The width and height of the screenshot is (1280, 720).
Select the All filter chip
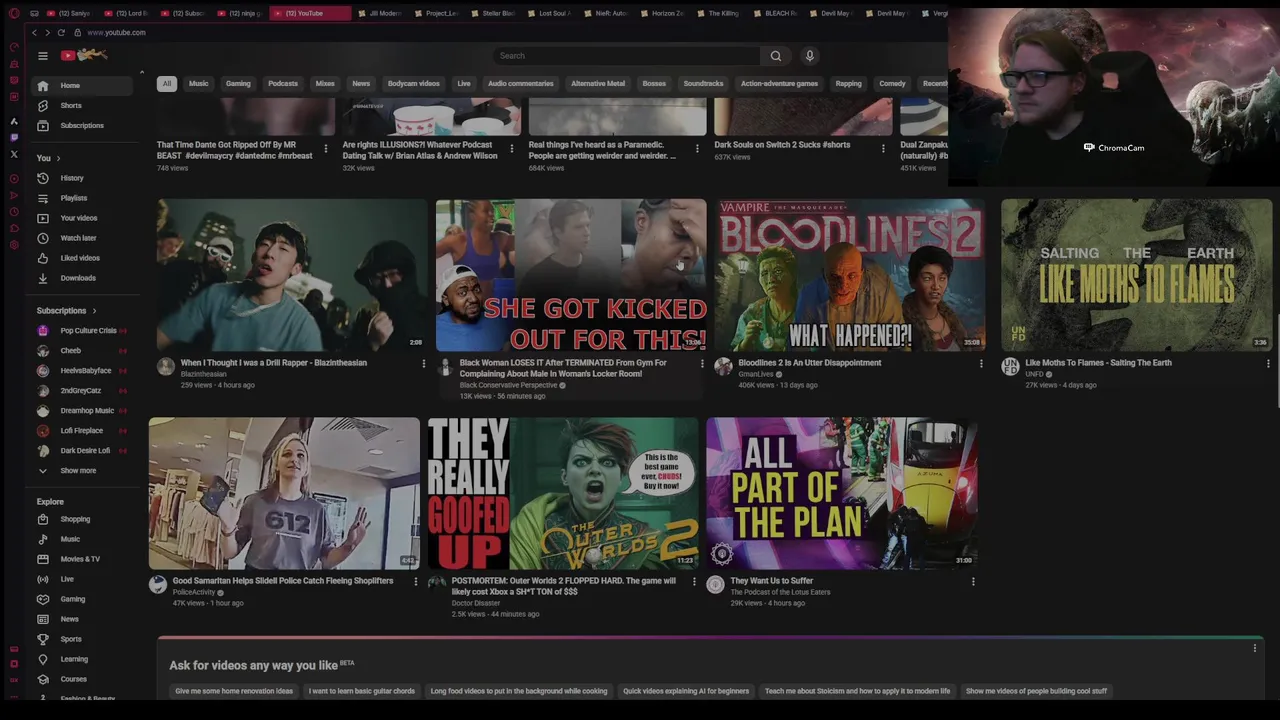tap(167, 84)
